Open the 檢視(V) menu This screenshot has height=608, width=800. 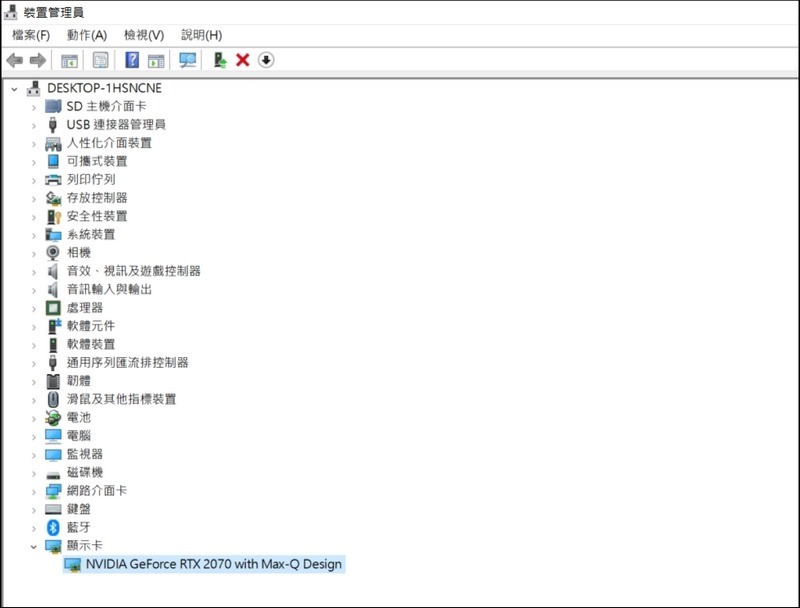click(x=144, y=35)
